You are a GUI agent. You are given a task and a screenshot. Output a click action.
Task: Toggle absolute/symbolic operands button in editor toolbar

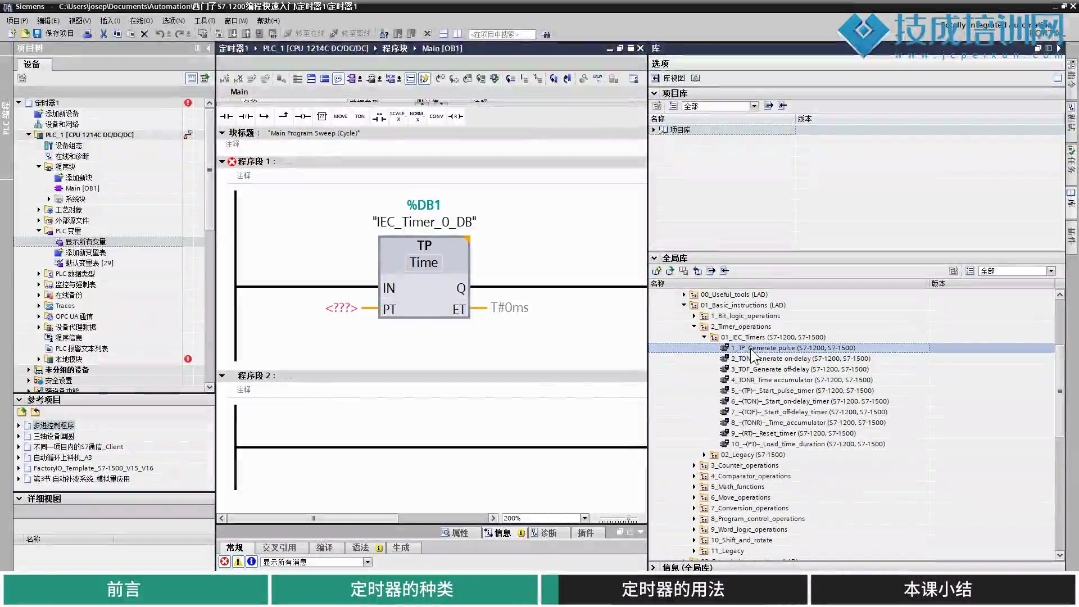coord(353,78)
